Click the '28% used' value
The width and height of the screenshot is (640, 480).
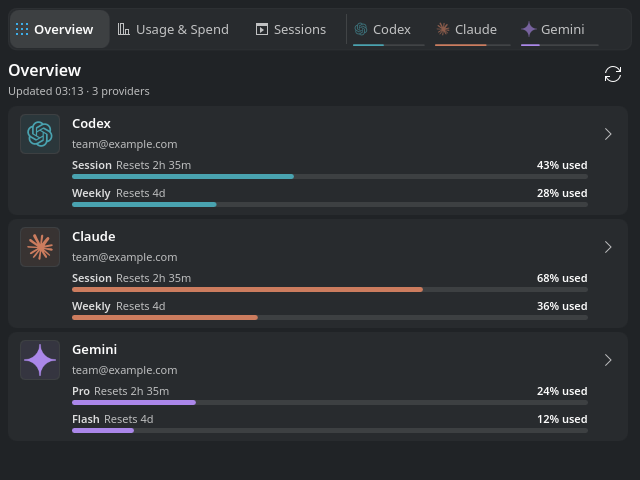[562, 193]
